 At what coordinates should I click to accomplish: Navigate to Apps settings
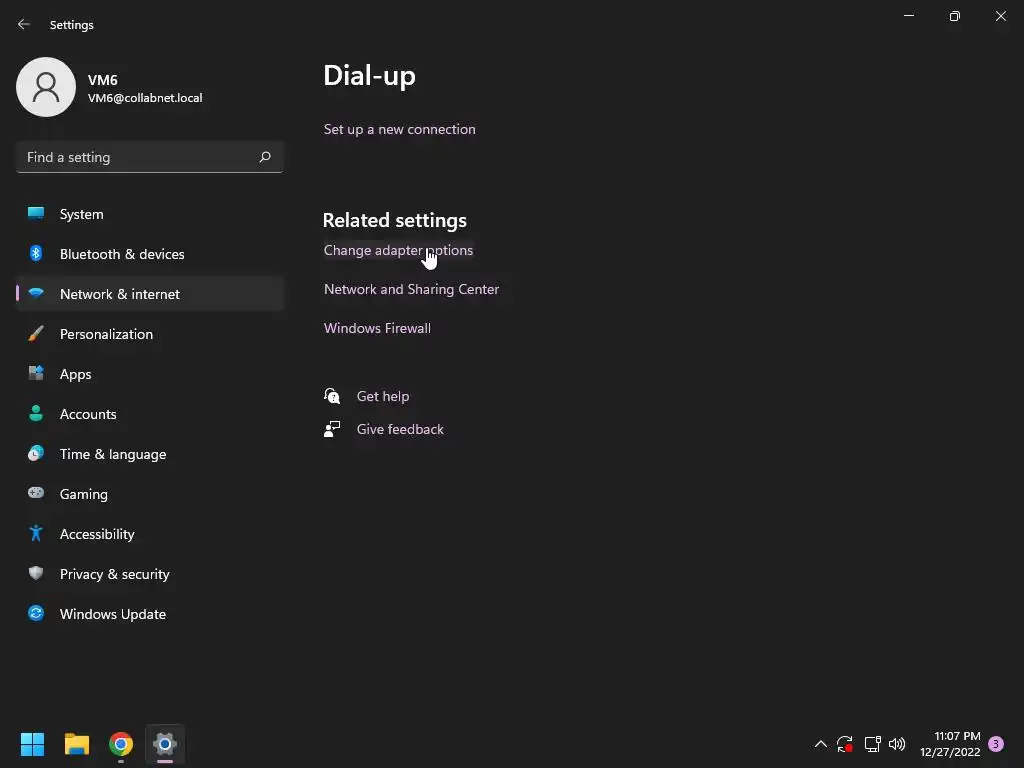150,374
